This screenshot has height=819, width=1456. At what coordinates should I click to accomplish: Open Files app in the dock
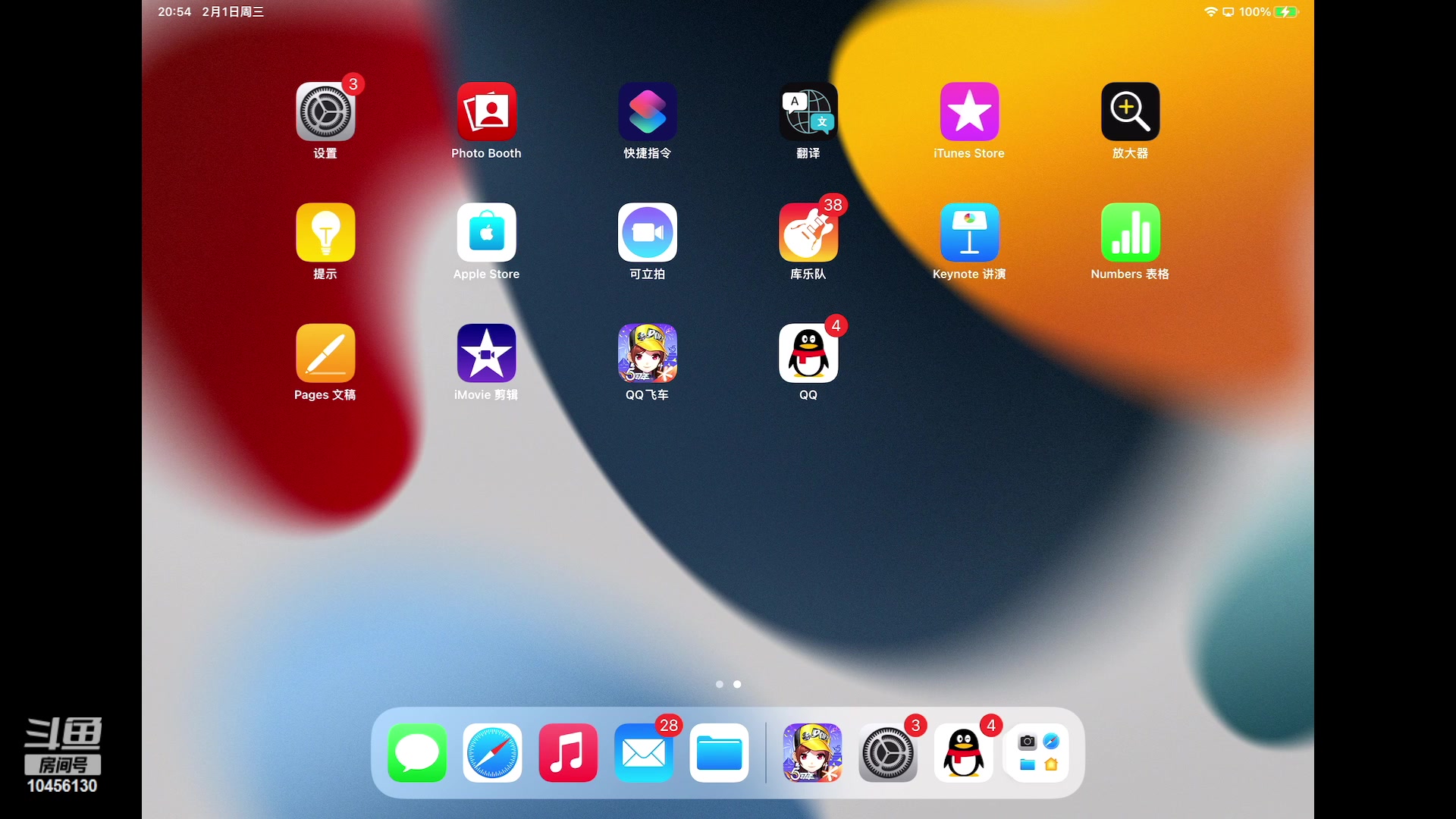click(719, 753)
